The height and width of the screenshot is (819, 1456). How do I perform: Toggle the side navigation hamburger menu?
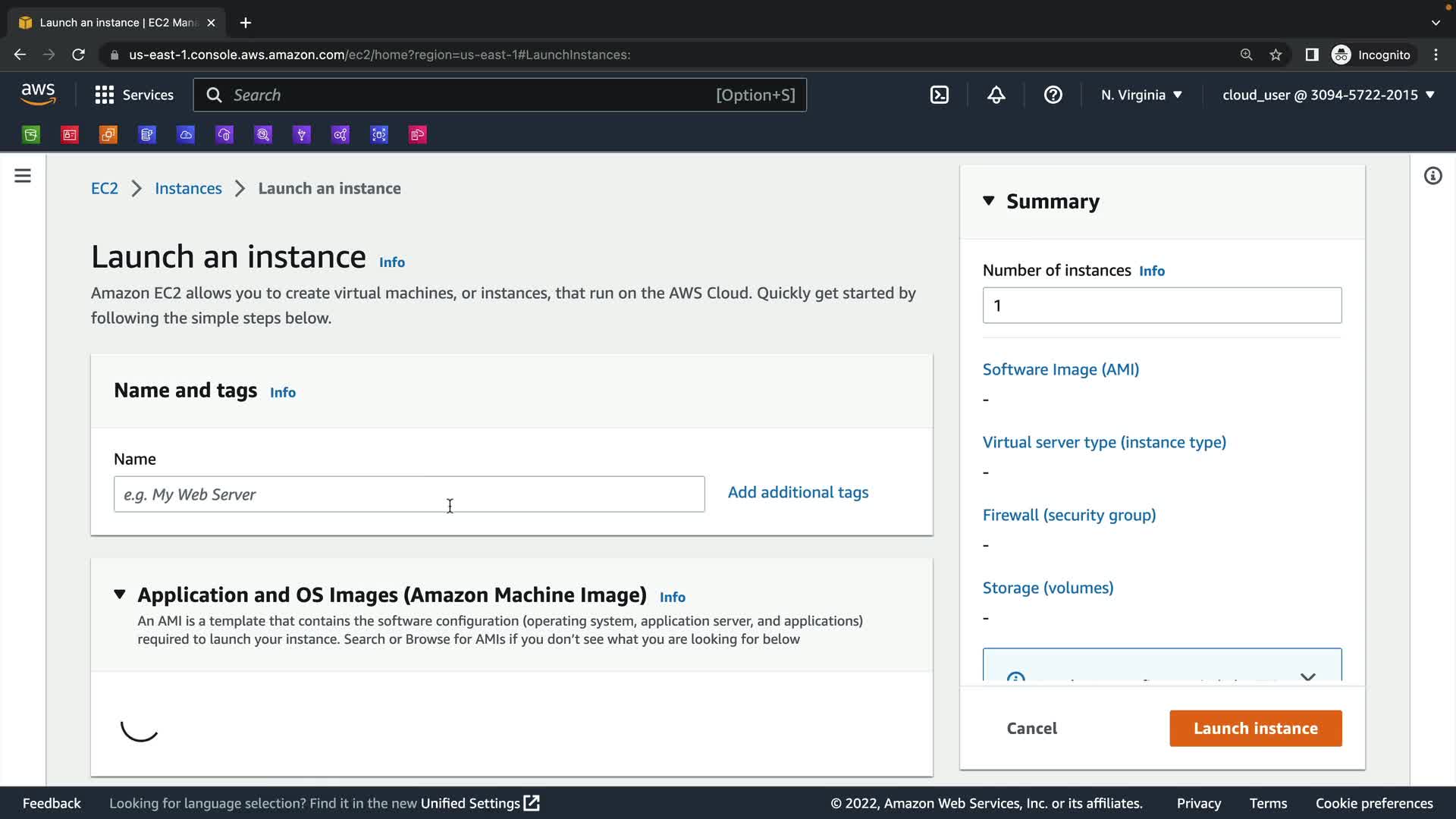[x=23, y=176]
